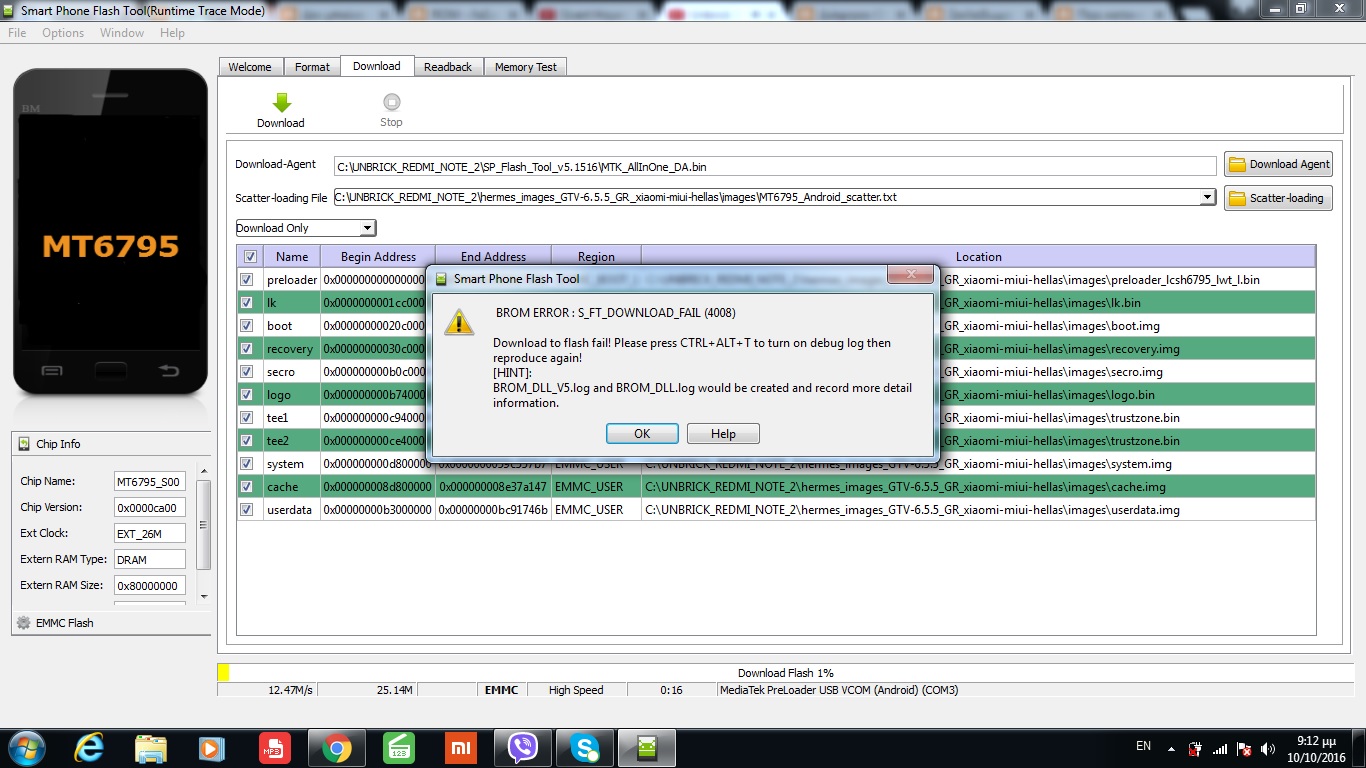The width and height of the screenshot is (1366, 768).
Task: Expand the Download Only mode dropdown
Action: click(x=368, y=228)
